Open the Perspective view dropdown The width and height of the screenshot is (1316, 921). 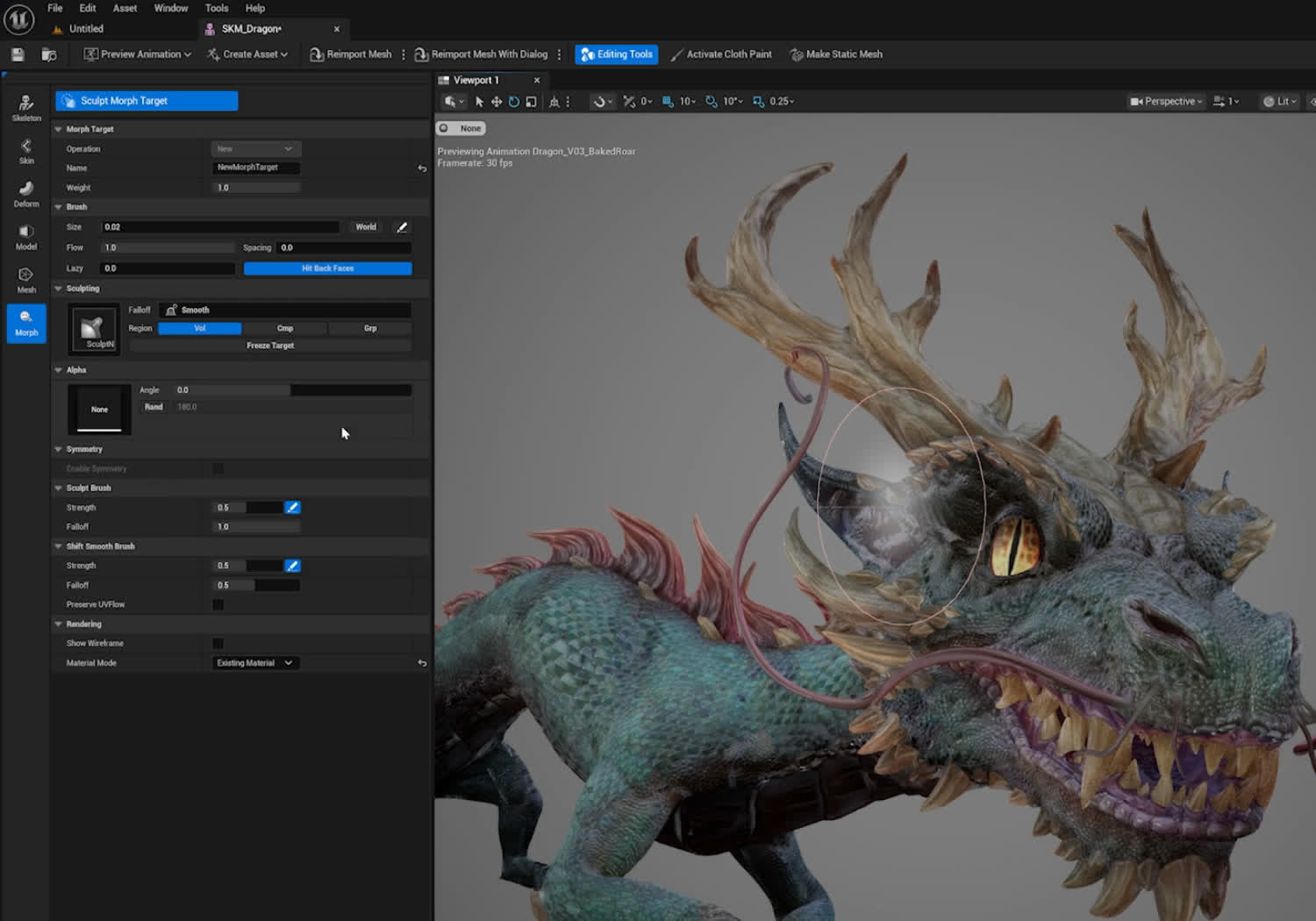pyautogui.click(x=1164, y=101)
